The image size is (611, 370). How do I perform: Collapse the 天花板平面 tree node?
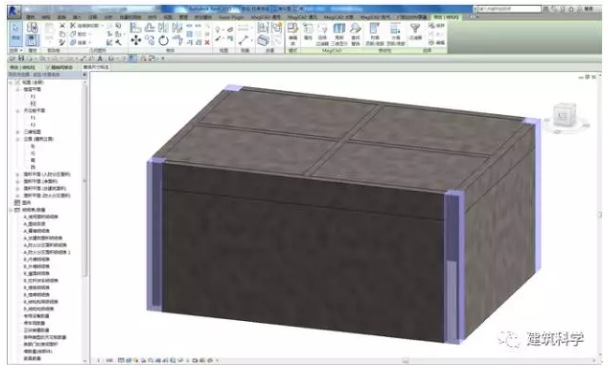coord(18,111)
